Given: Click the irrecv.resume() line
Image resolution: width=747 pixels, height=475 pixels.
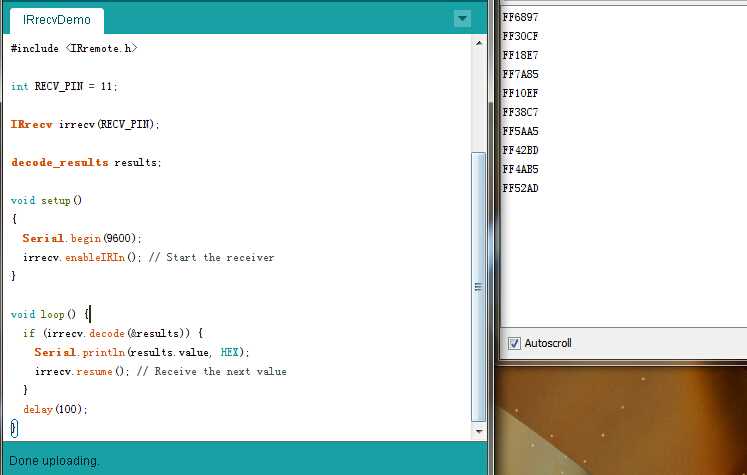Looking at the screenshot, I should point(161,372).
